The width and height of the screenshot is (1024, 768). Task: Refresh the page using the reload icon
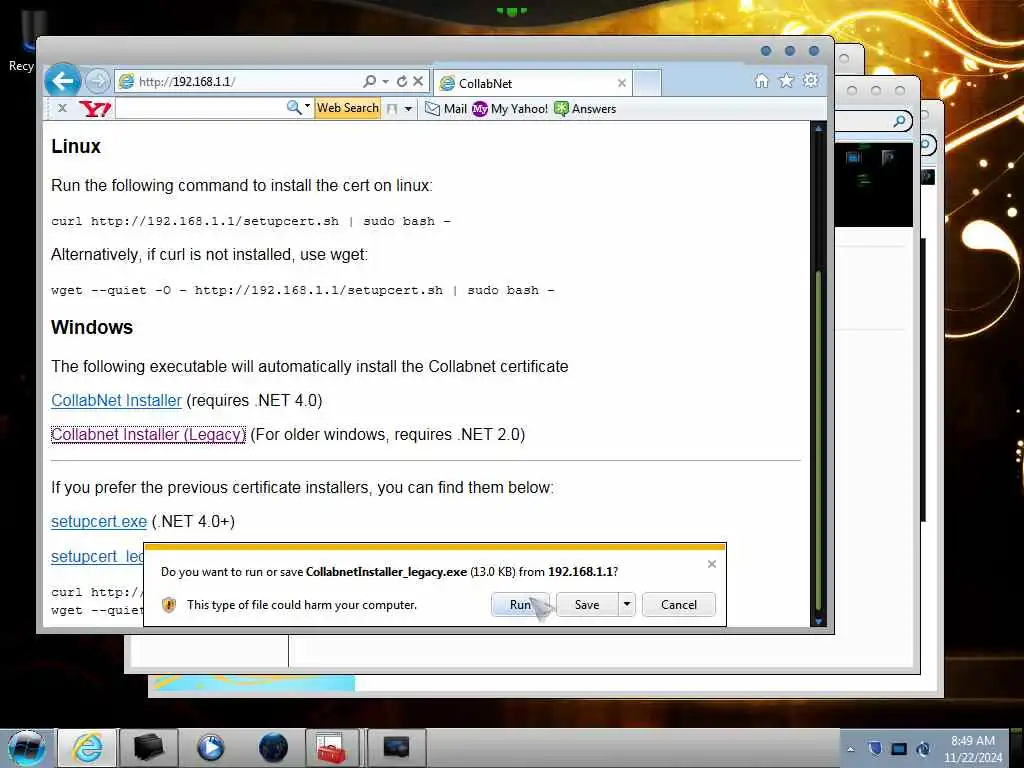[x=402, y=81]
